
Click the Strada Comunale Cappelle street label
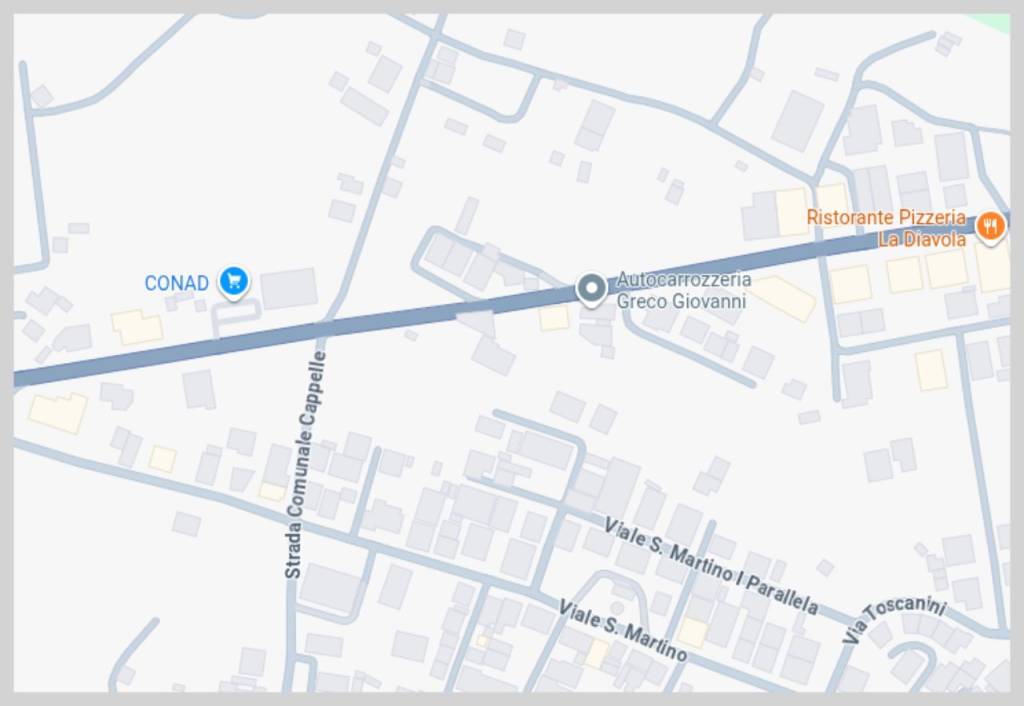point(305,465)
